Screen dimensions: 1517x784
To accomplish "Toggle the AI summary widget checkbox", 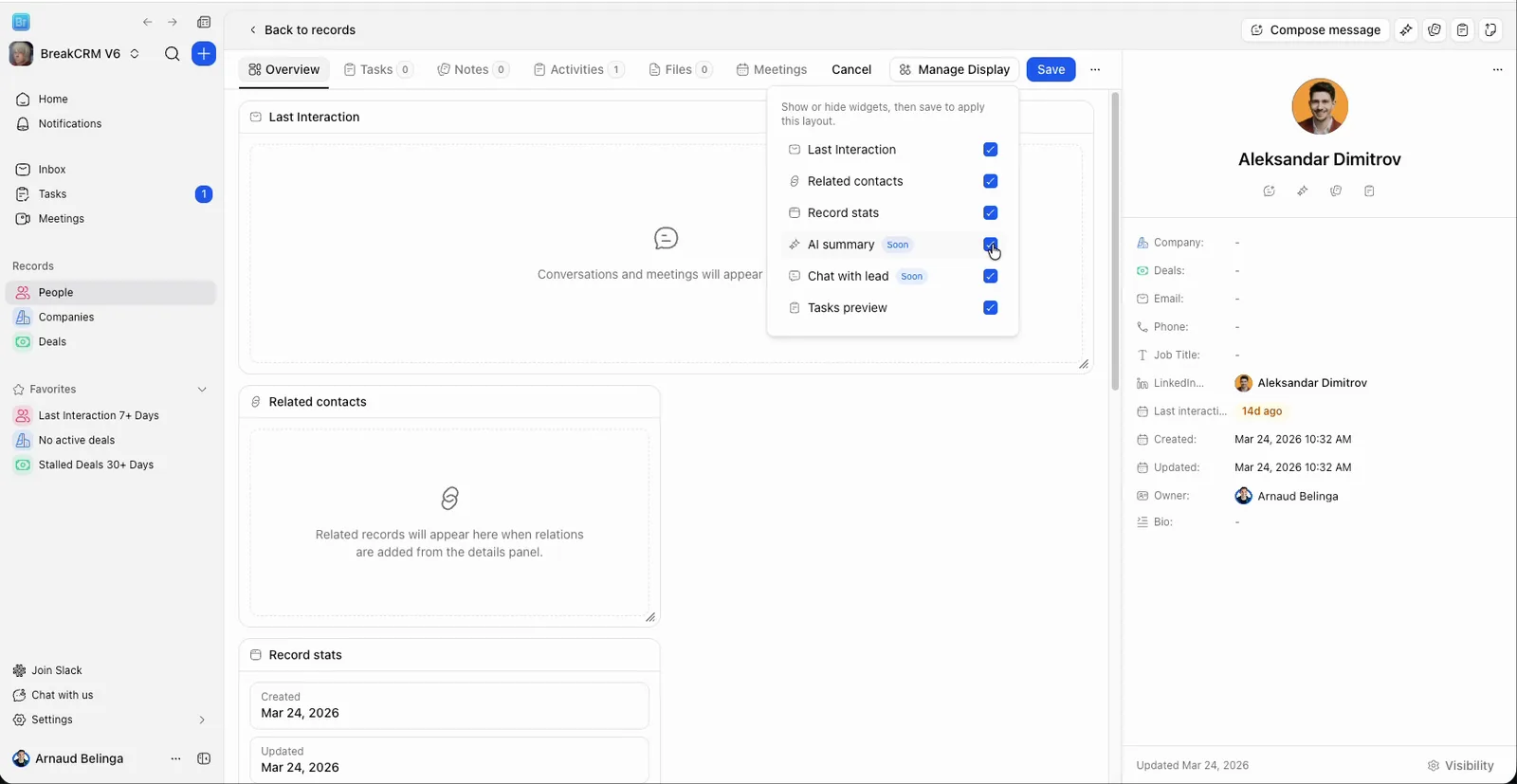I will (990, 245).
